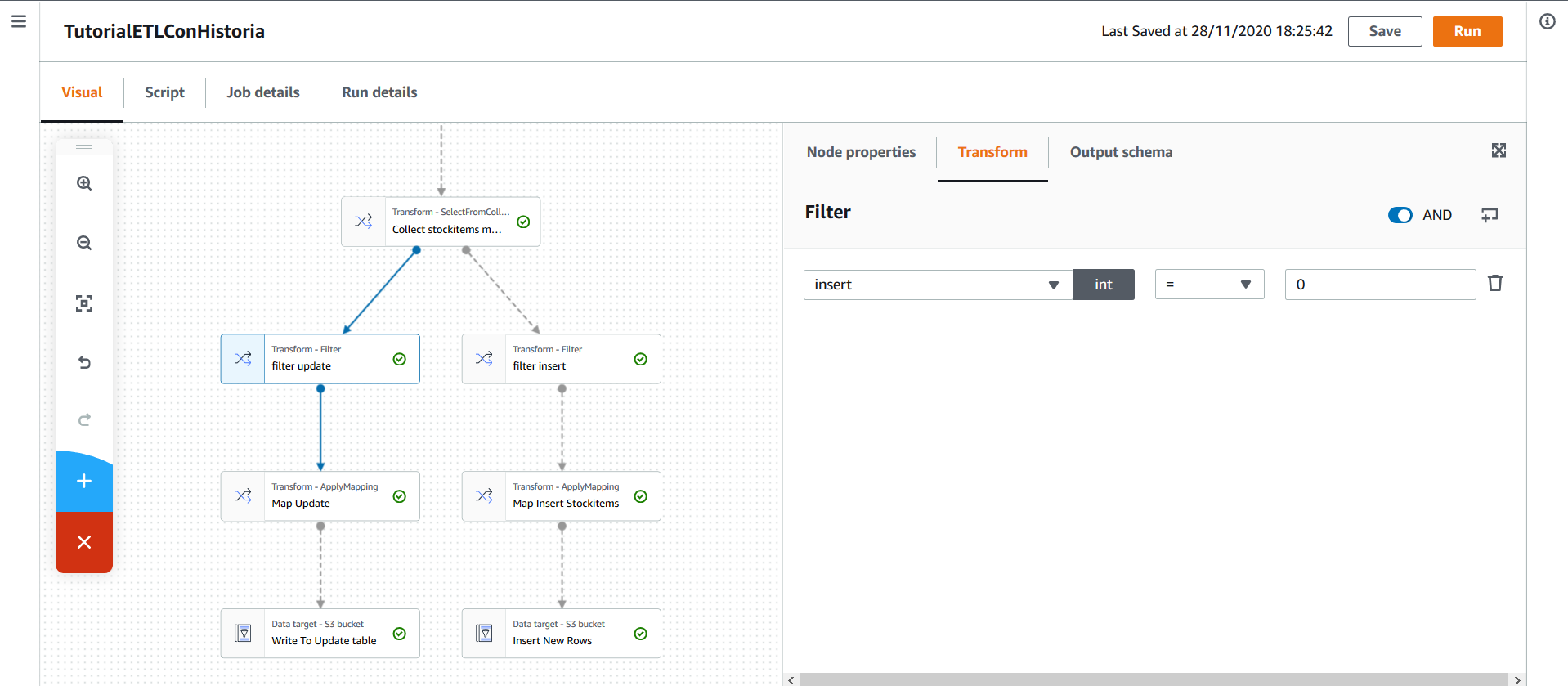Click the Last Saved timestamp text
This screenshot has width=1568, height=686.
tap(1216, 31)
